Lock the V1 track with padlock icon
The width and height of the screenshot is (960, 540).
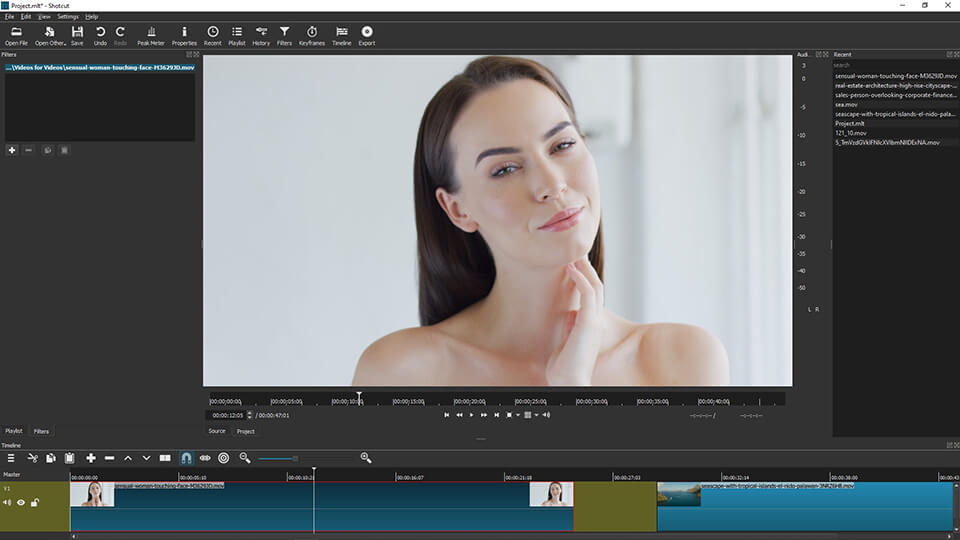point(34,502)
